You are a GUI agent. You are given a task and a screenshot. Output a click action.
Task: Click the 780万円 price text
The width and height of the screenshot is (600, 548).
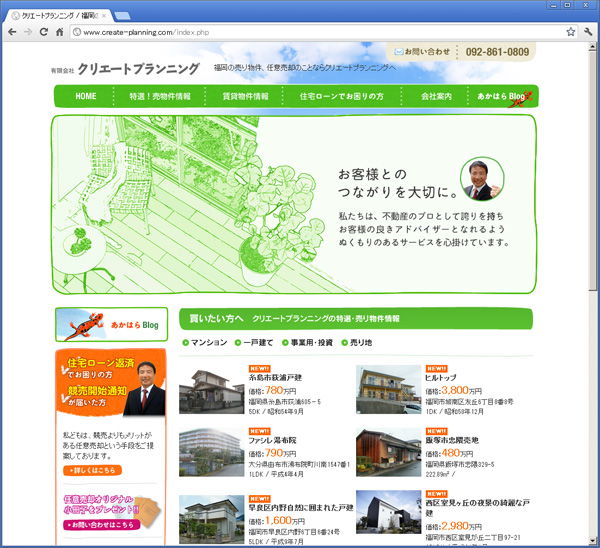(280, 390)
